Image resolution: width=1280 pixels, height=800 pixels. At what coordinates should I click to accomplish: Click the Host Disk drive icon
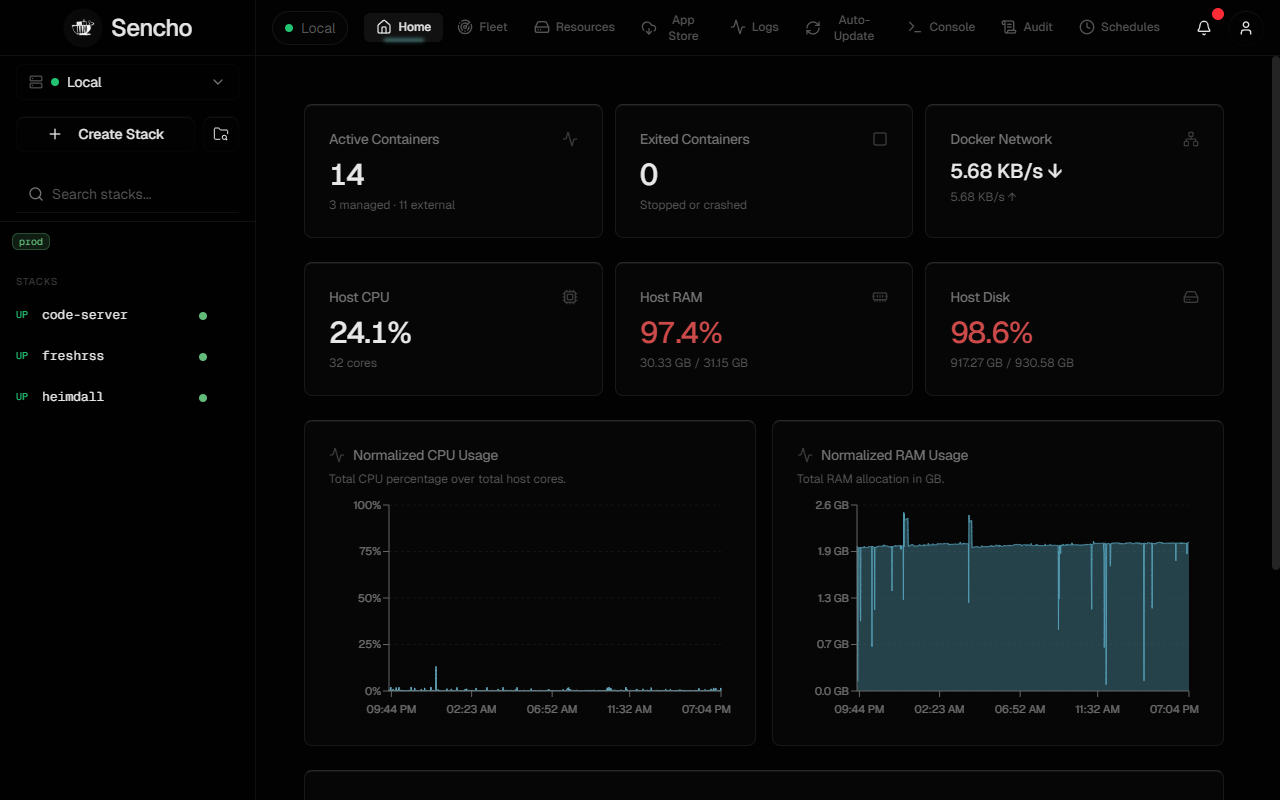pos(1191,297)
